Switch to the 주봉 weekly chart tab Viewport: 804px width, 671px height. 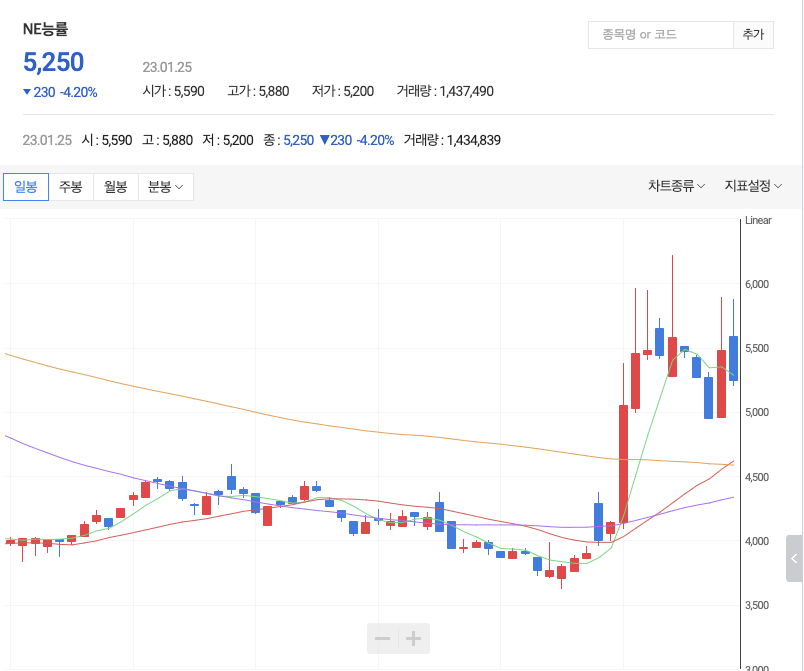71,187
